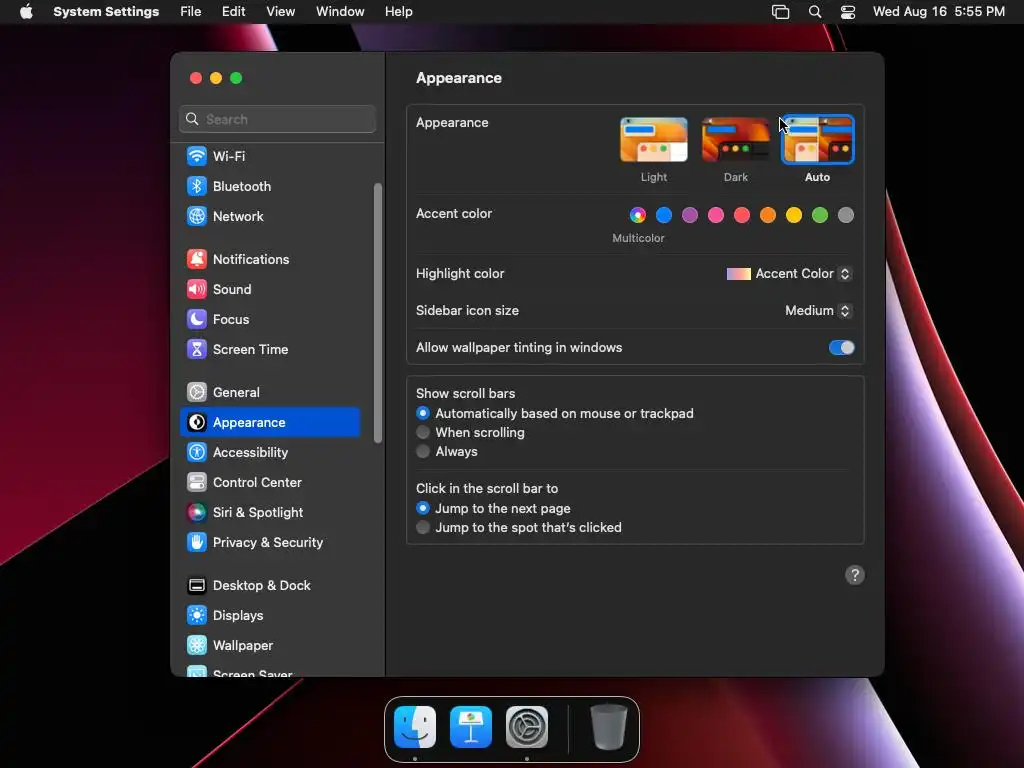The width and height of the screenshot is (1024, 768).
Task: Click the help question mark button
Action: click(854, 575)
